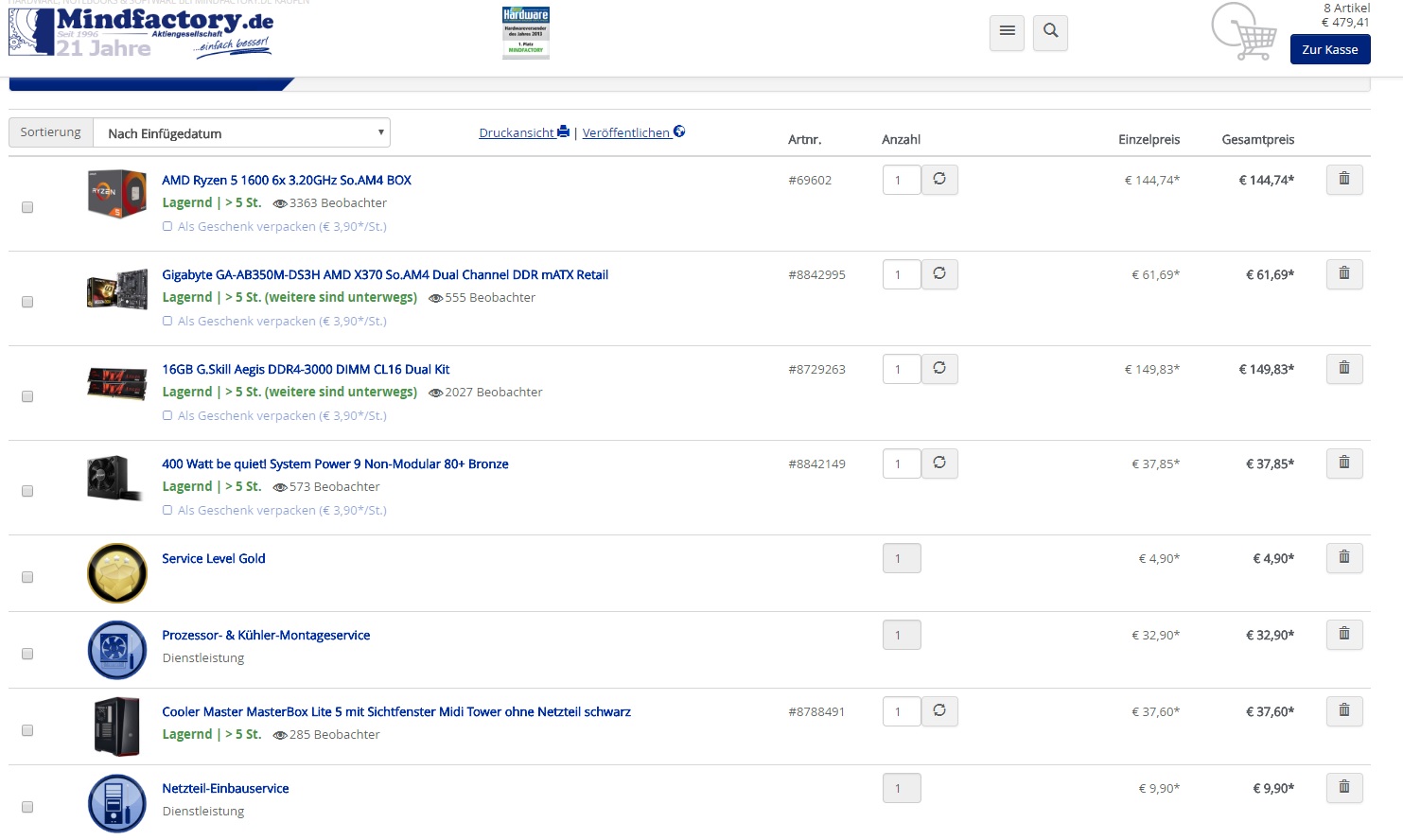Click the cart total € 479,41
Image resolution: width=1403 pixels, height=840 pixels.
point(1345,22)
